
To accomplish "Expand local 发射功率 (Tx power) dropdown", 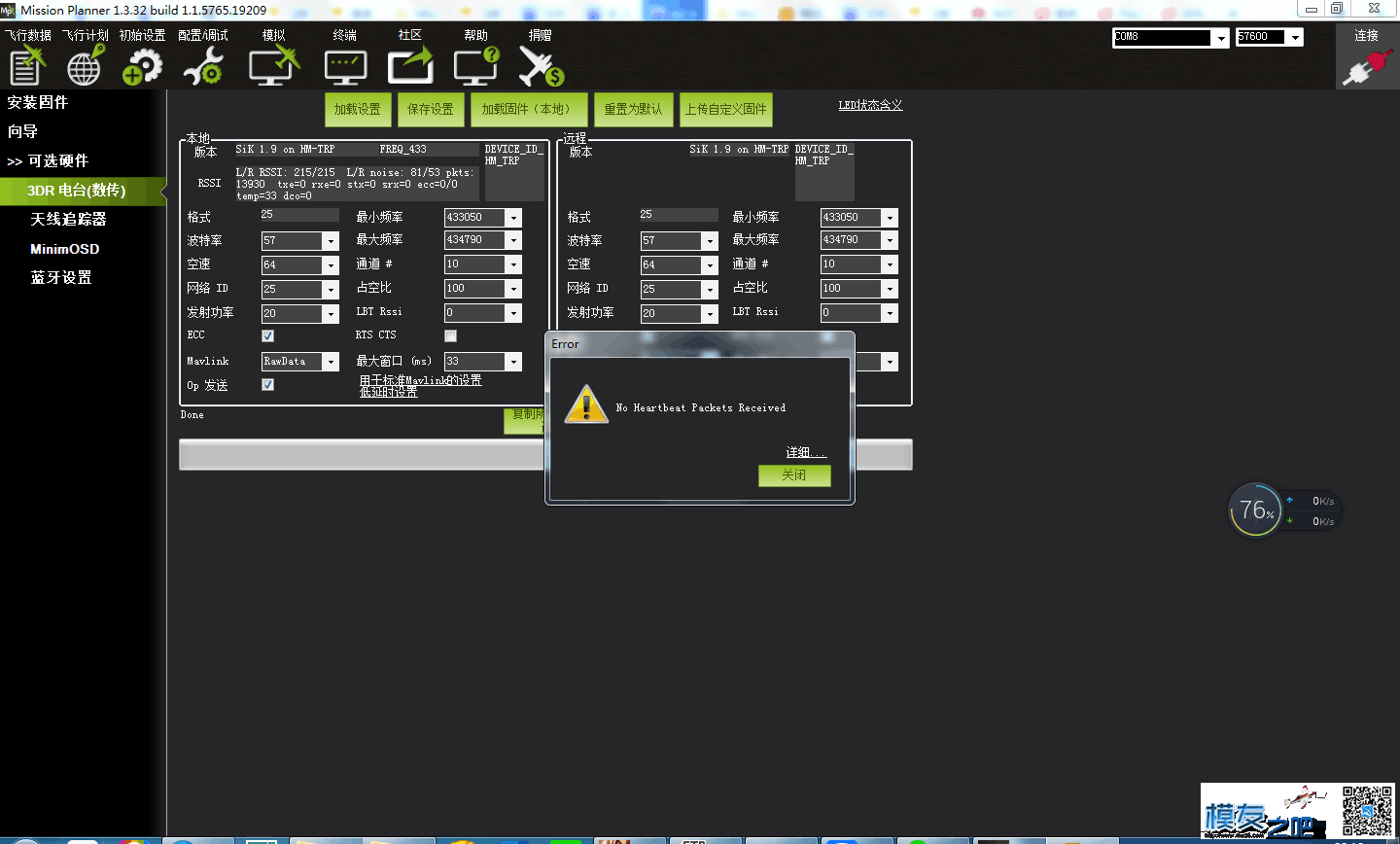I will [331, 314].
